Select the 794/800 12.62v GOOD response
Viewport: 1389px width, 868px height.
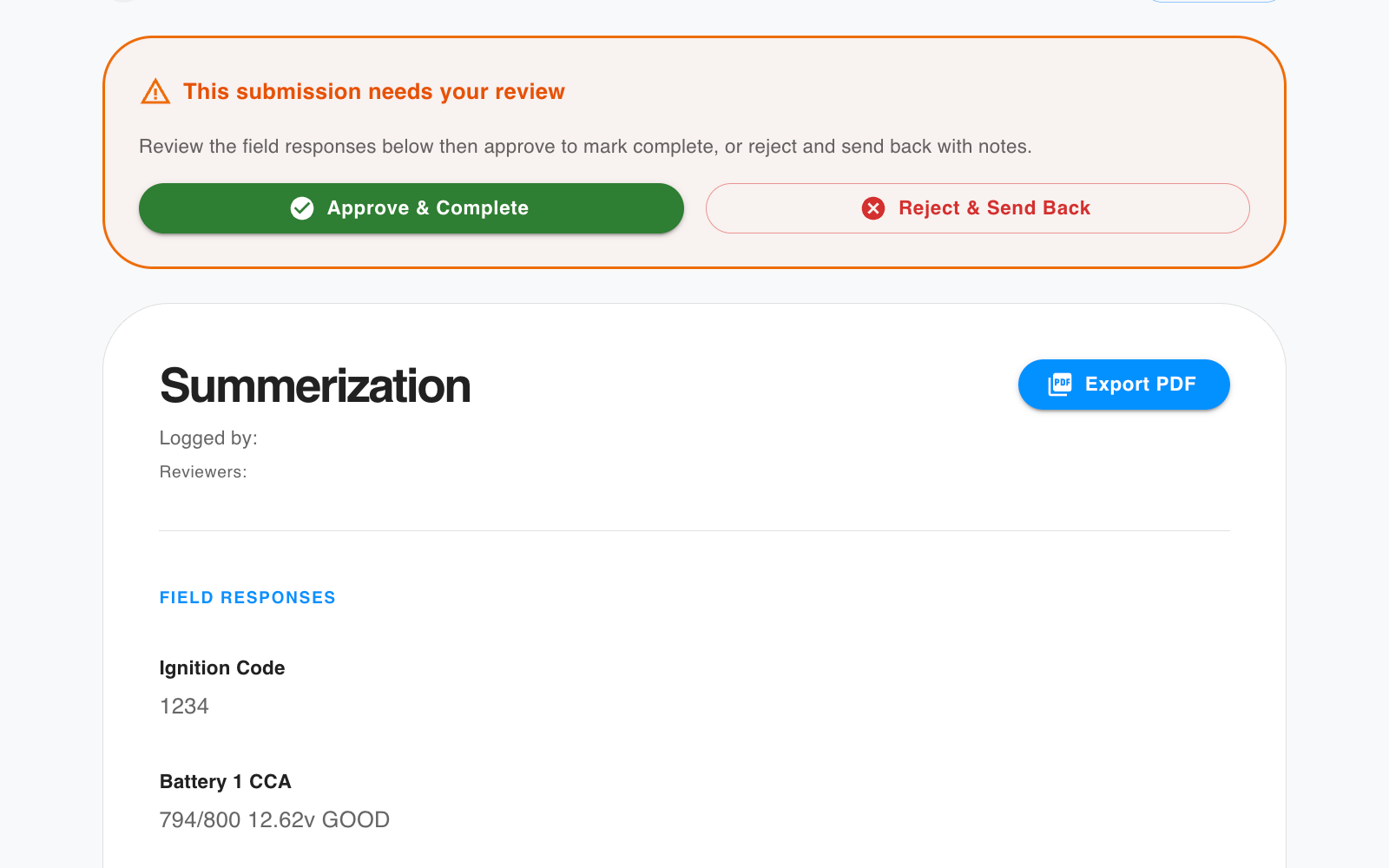pos(274,819)
